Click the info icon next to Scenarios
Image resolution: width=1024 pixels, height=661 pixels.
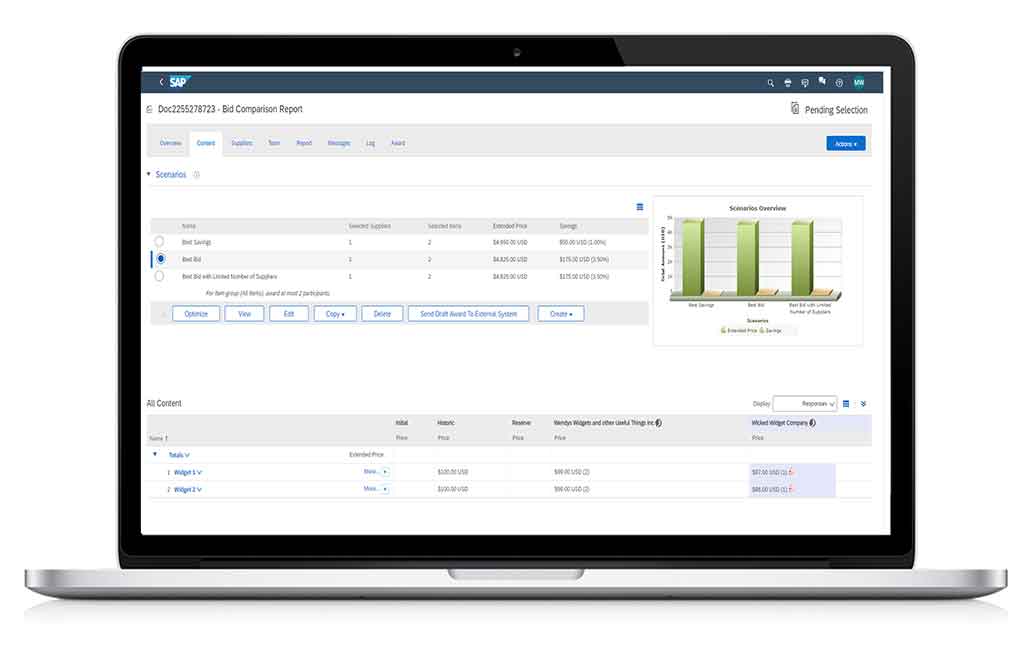click(x=197, y=174)
